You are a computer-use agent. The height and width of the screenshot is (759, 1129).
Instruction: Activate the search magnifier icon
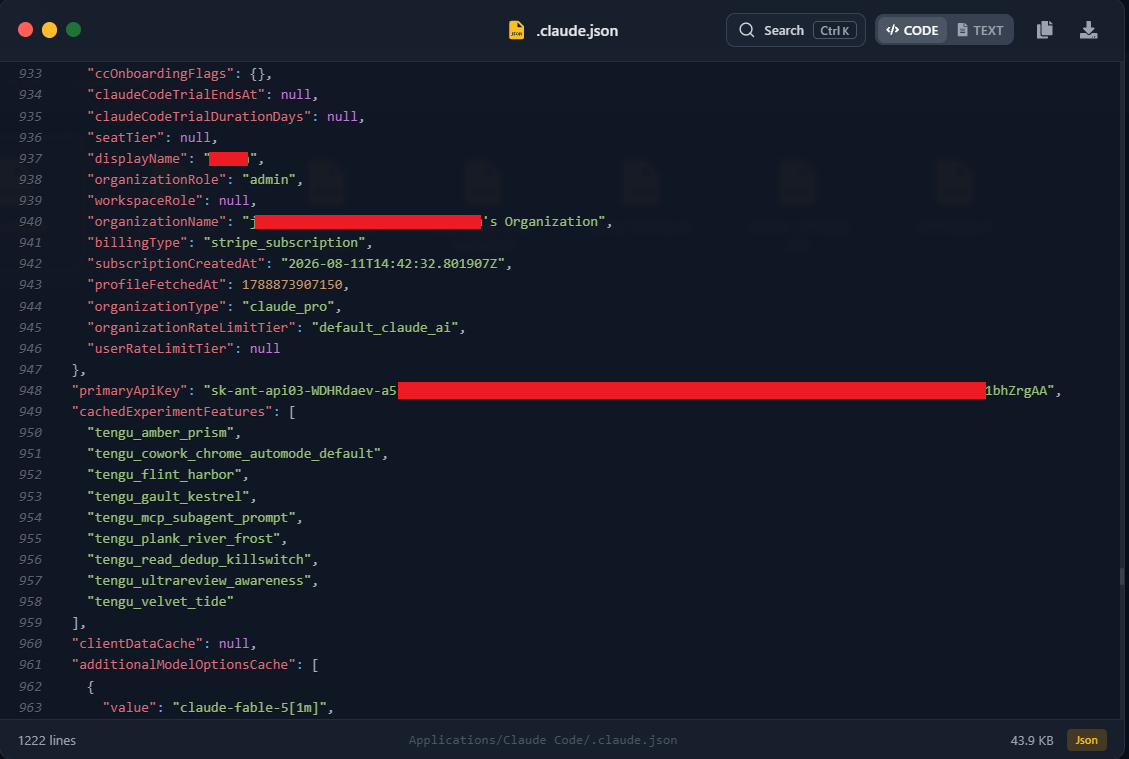tap(747, 30)
